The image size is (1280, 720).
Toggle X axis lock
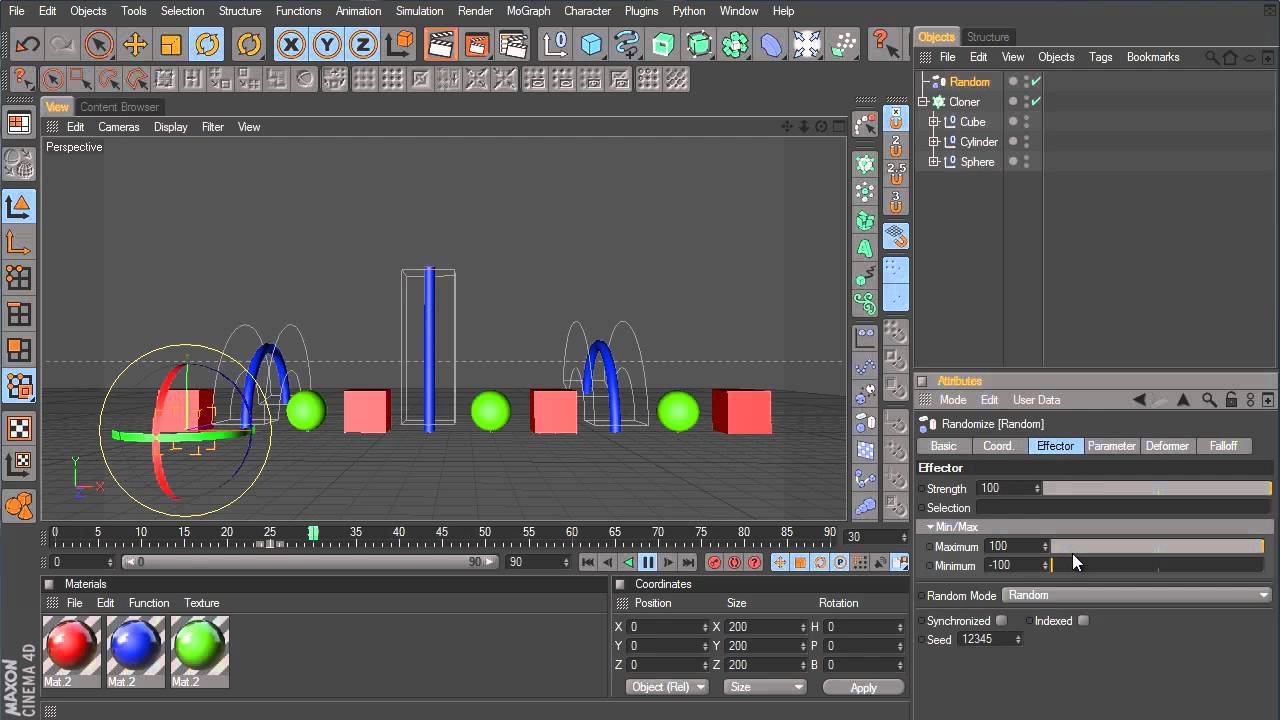click(291, 44)
